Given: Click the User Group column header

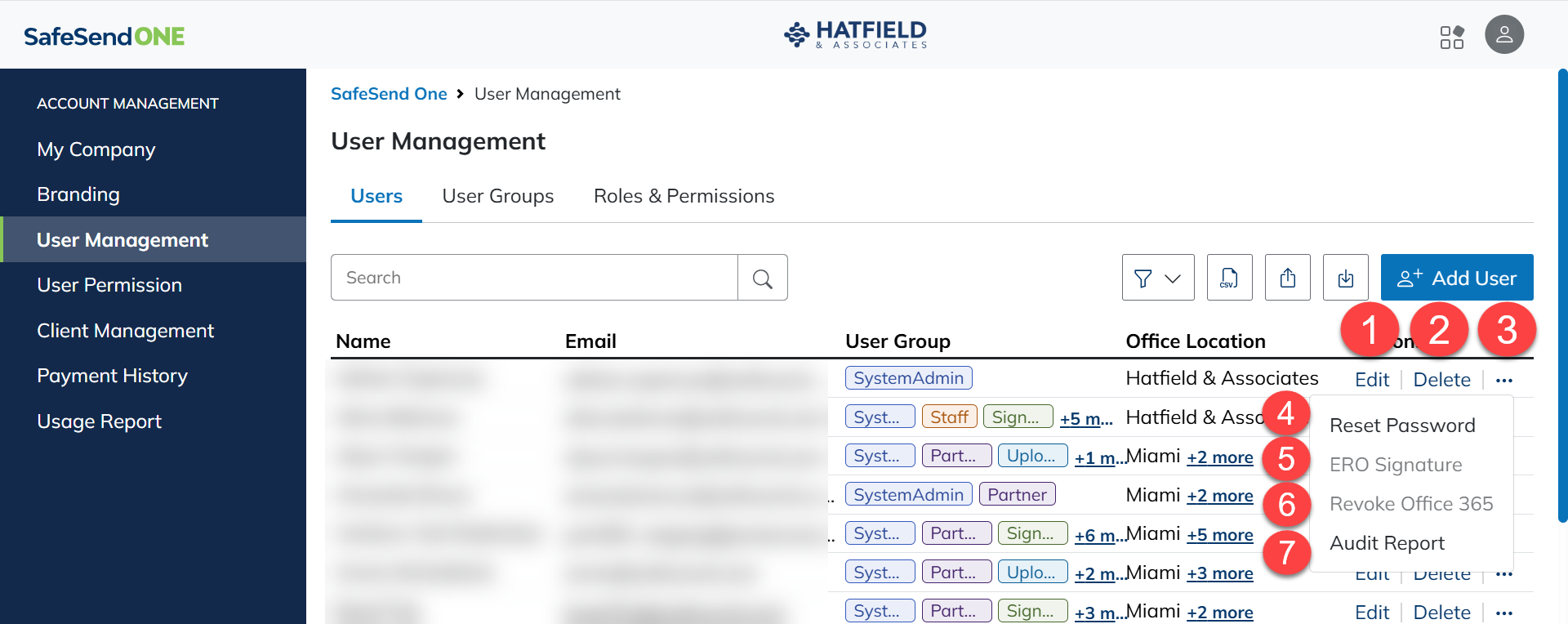Looking at the screenshot, I should 898,341.
